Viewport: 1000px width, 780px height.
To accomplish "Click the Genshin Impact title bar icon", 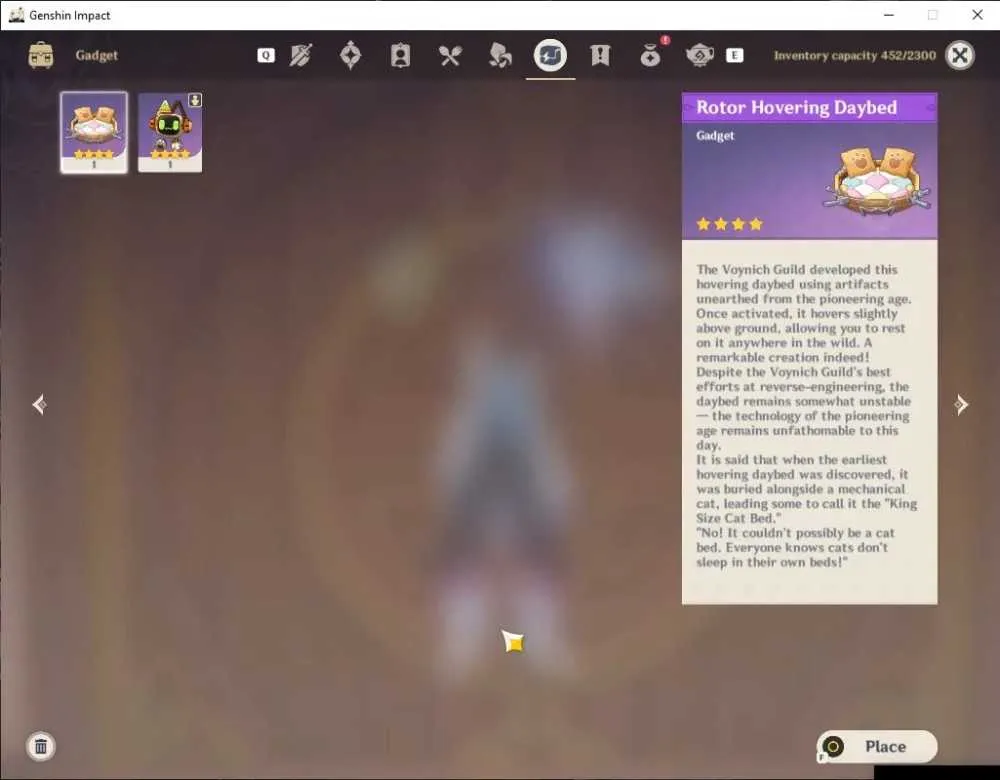I will (x=17, y=15).
